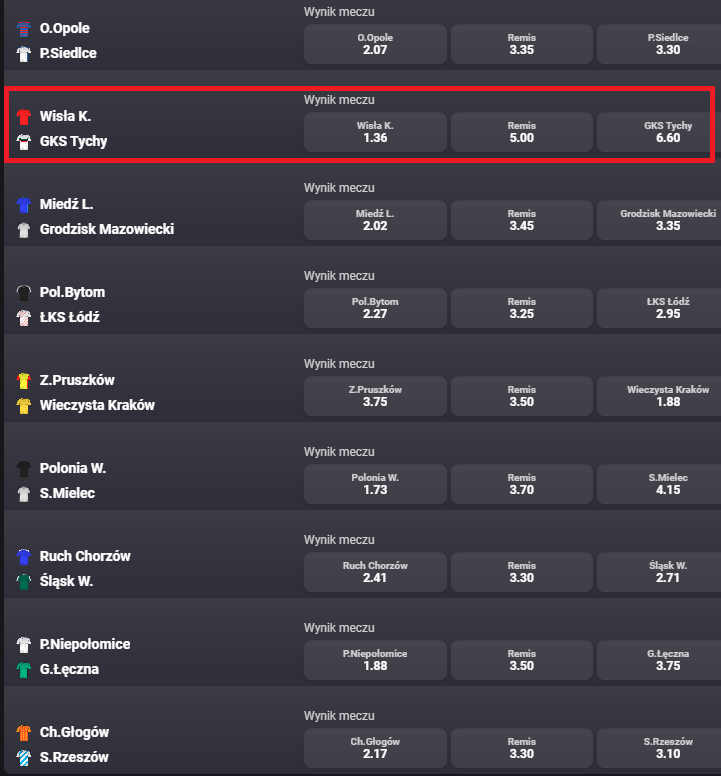The width and height of the screenshot is (721, 779).
Task: Pick Remis 3.30 in Ruch Chorzów match
Action: (522, 572)
